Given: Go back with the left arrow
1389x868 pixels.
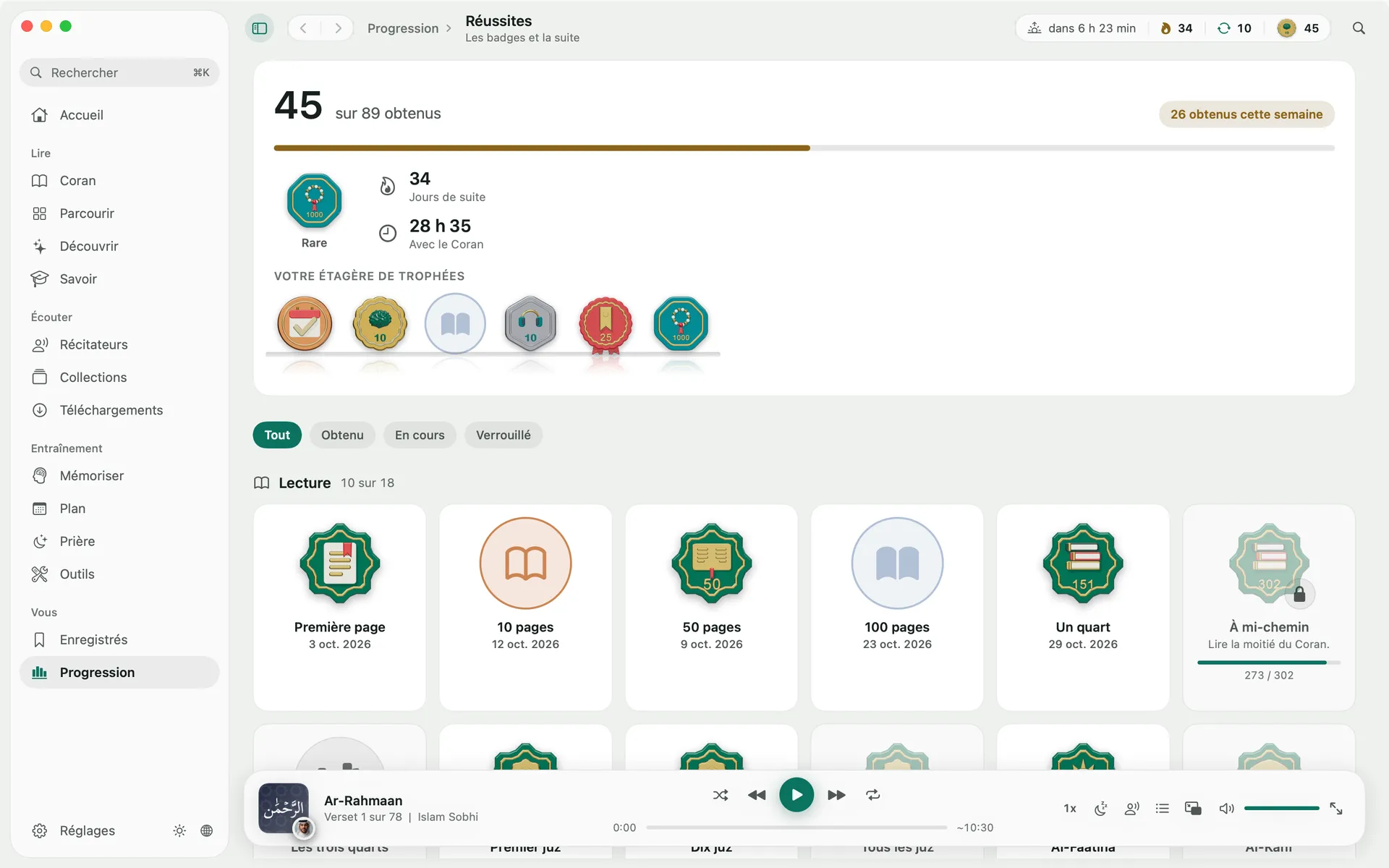Looking at the screenshot, I should click(304, 28).
